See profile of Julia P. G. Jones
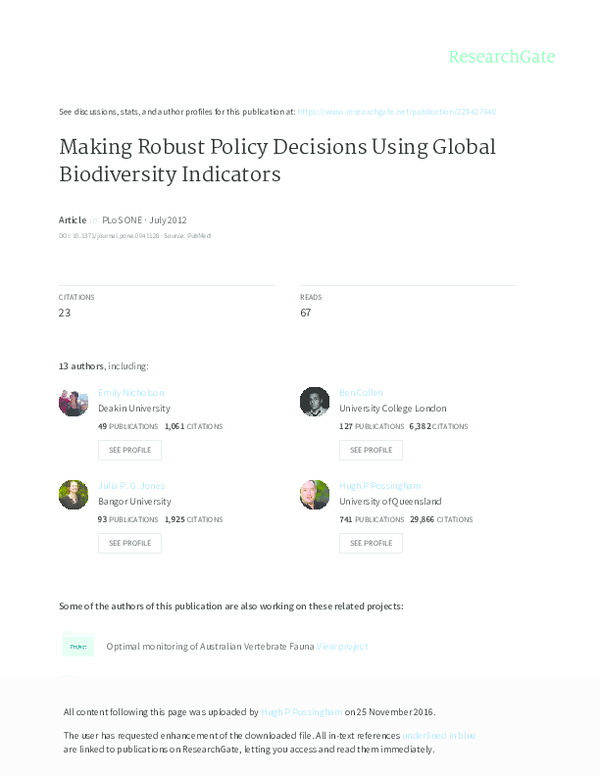The image size is (600, 776). tap(130, 543)
